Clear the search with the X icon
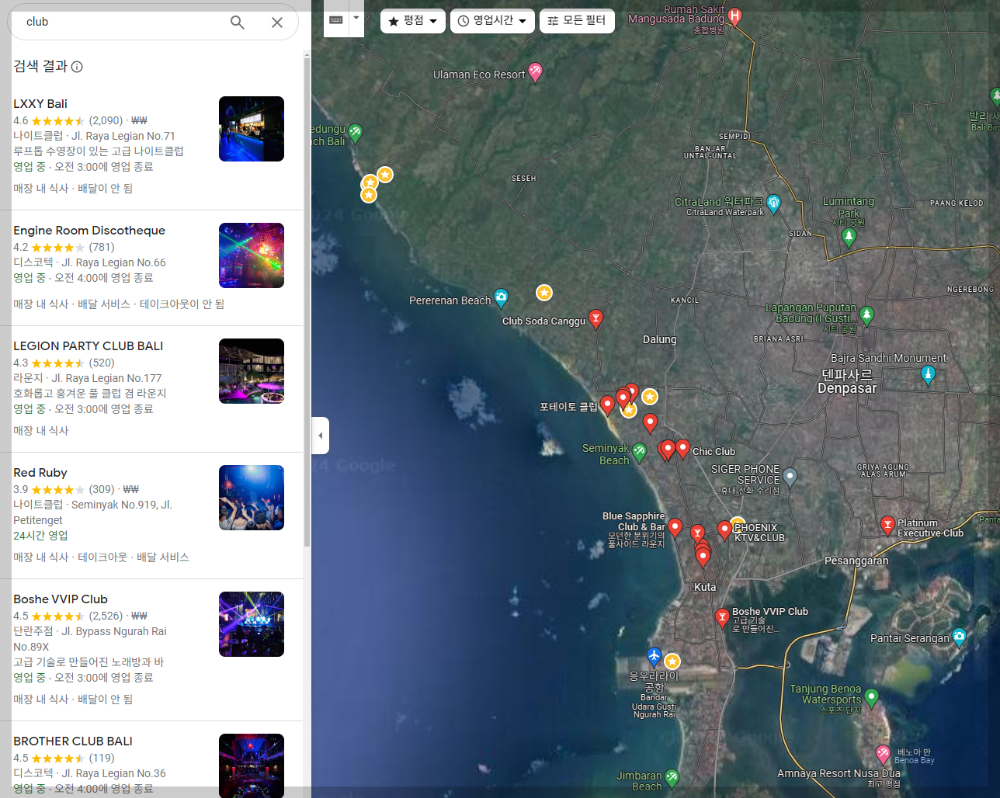The width and height of the screenshot is (1000, 798). pyautogui.click(x=277, y=22)
